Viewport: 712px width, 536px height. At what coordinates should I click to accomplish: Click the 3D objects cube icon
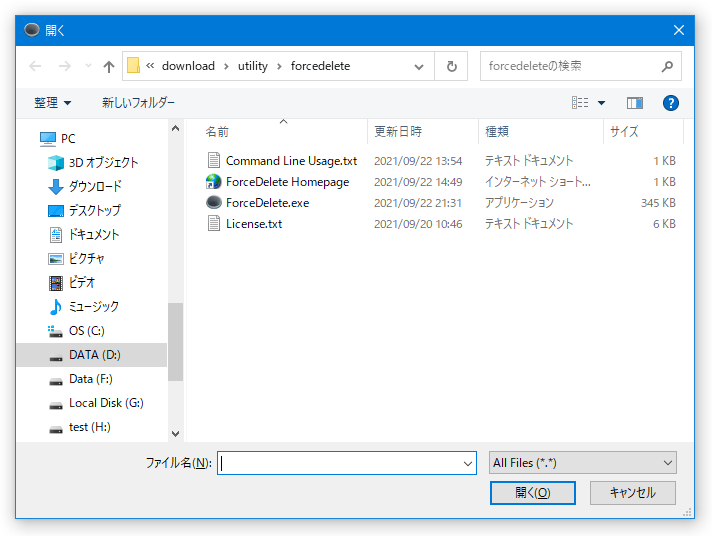56,163
